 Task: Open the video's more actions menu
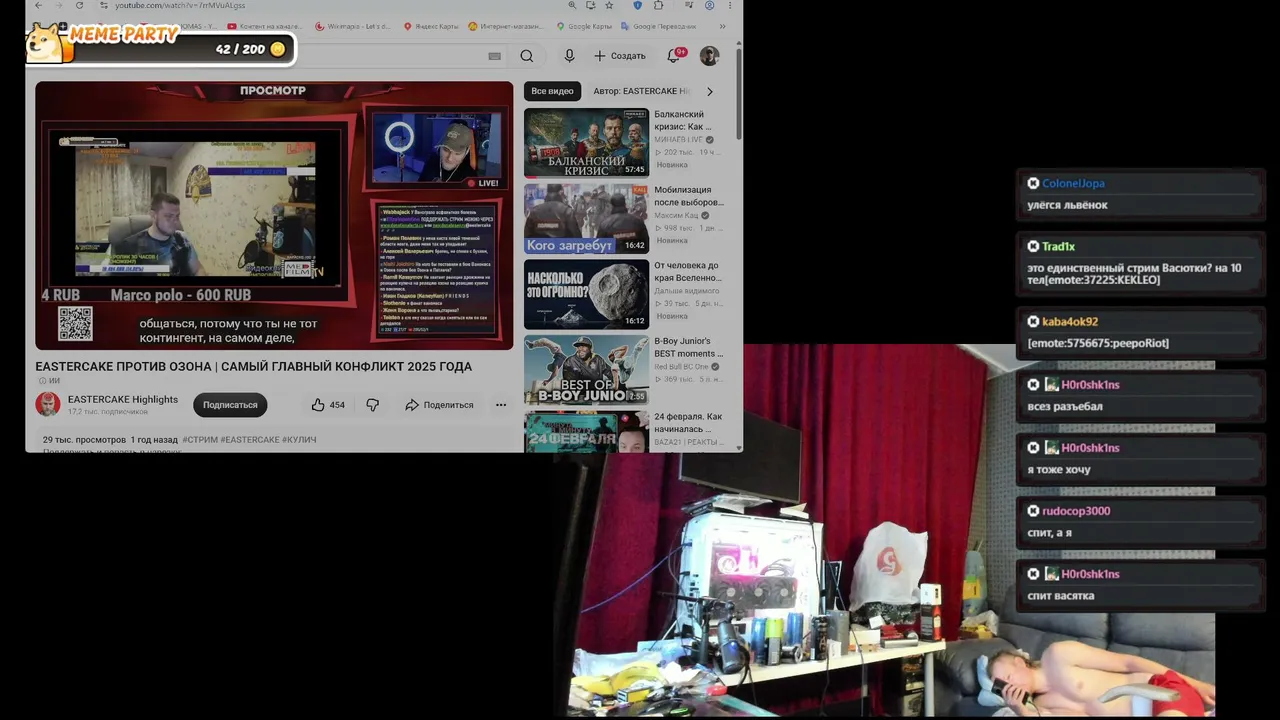[501, 405]
